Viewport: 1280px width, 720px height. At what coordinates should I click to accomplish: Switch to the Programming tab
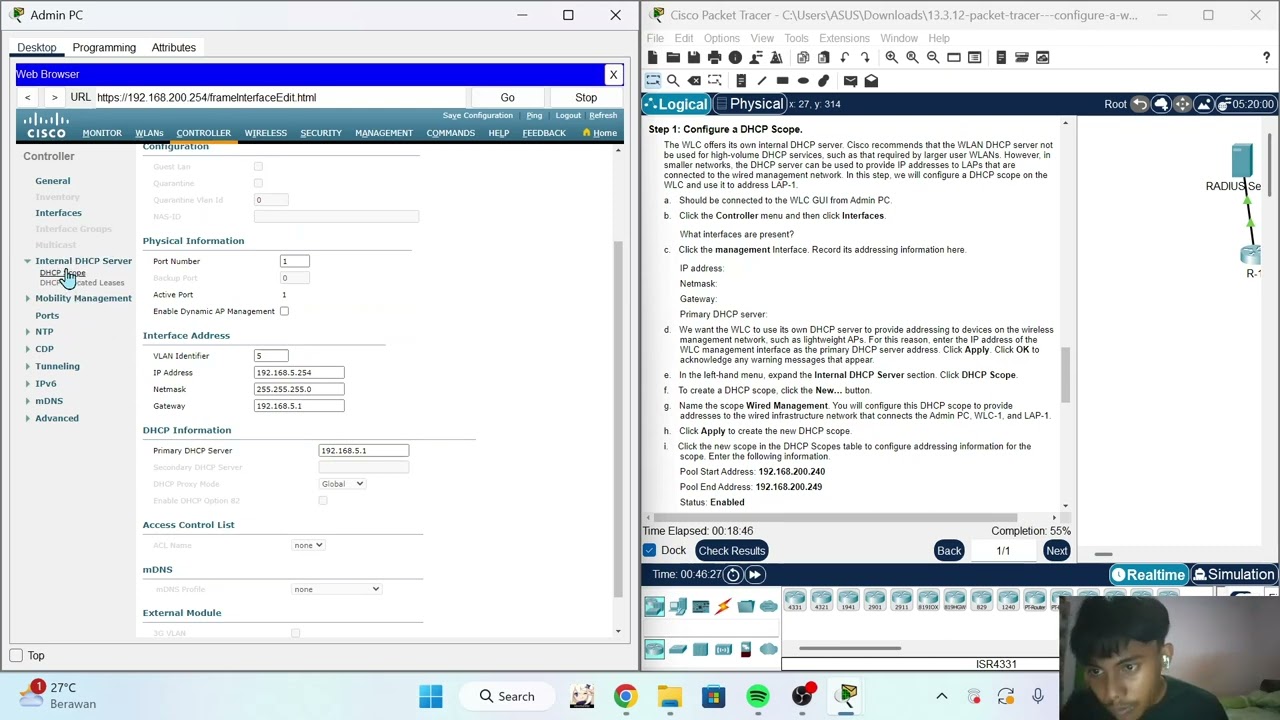pos(104,47)
